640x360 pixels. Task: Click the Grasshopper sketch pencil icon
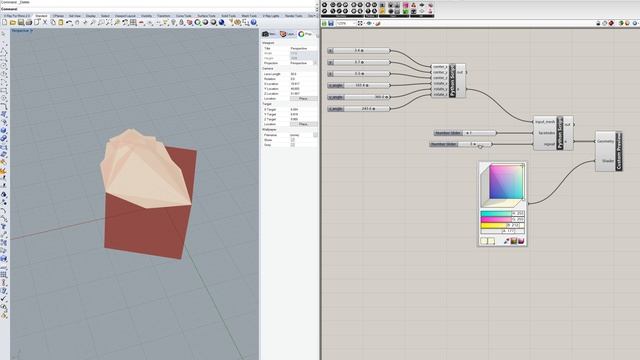click(x=378, y=23)
